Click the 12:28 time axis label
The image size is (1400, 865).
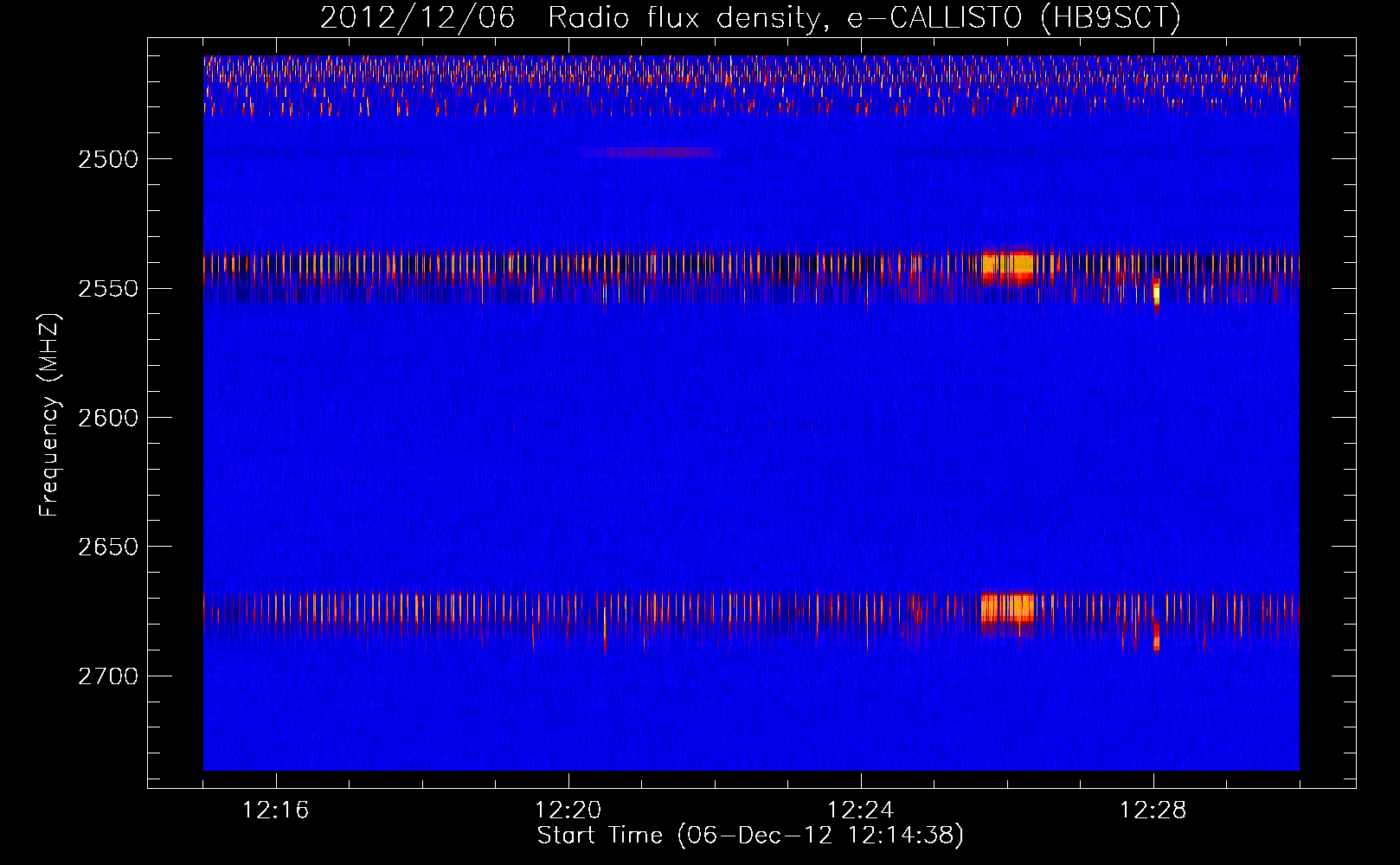pos(1153,811)
